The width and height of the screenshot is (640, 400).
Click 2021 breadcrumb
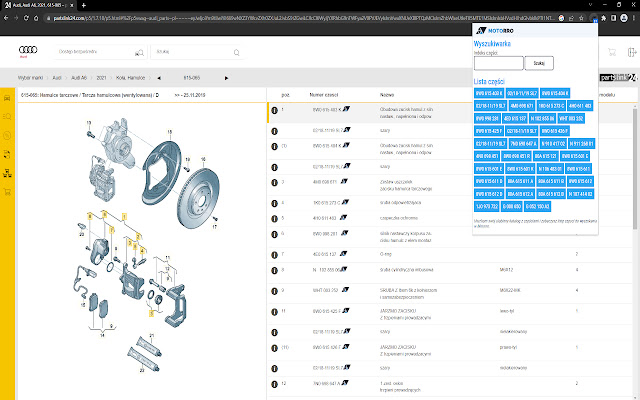pos(101,78)
